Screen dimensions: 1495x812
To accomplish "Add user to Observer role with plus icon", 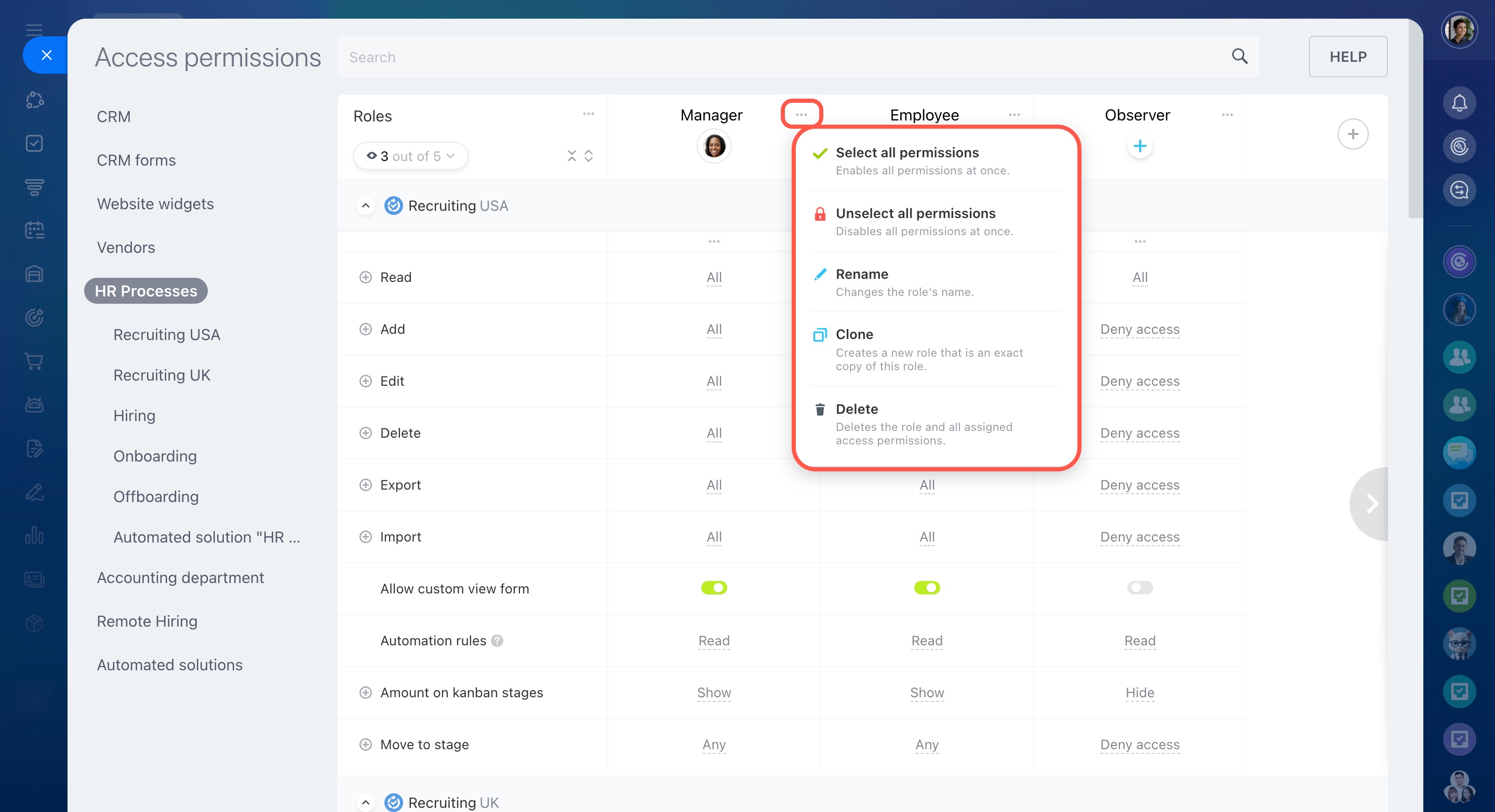I will coord(1139,146).
